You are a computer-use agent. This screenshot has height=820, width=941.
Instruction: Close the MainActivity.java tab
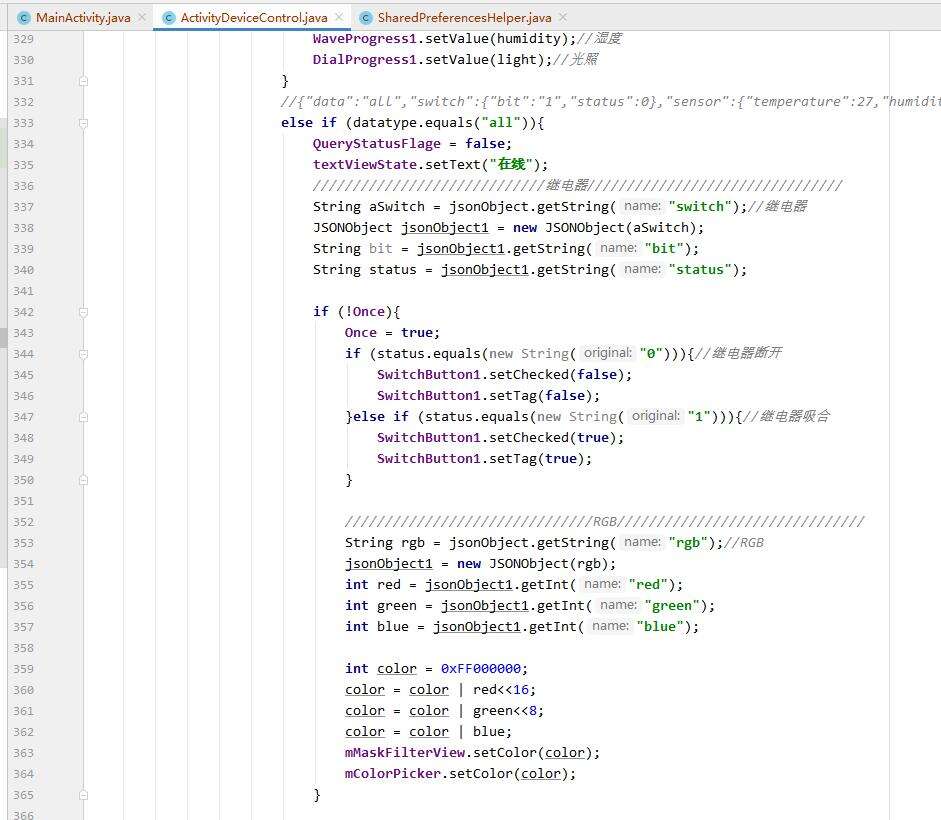point(140,18)
